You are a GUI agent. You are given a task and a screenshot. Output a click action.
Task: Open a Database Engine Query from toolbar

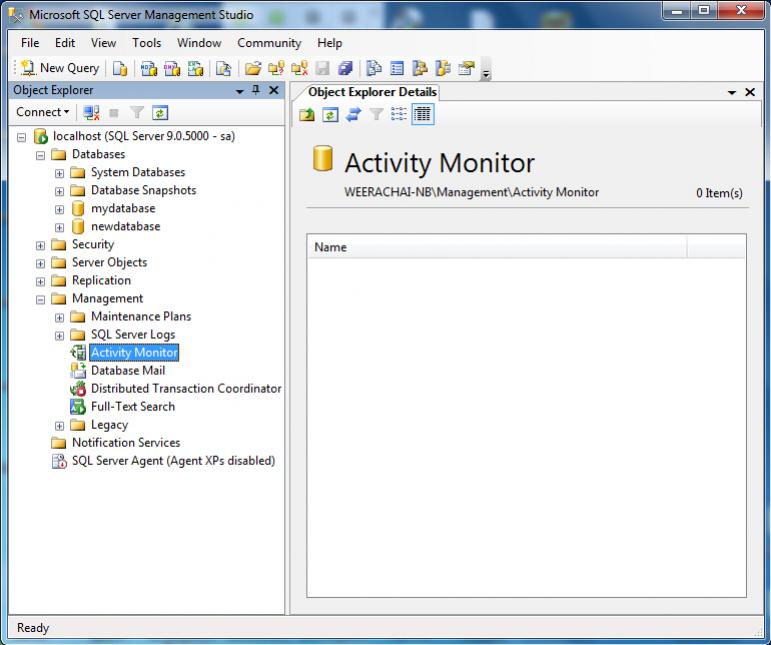coord(119,68)
